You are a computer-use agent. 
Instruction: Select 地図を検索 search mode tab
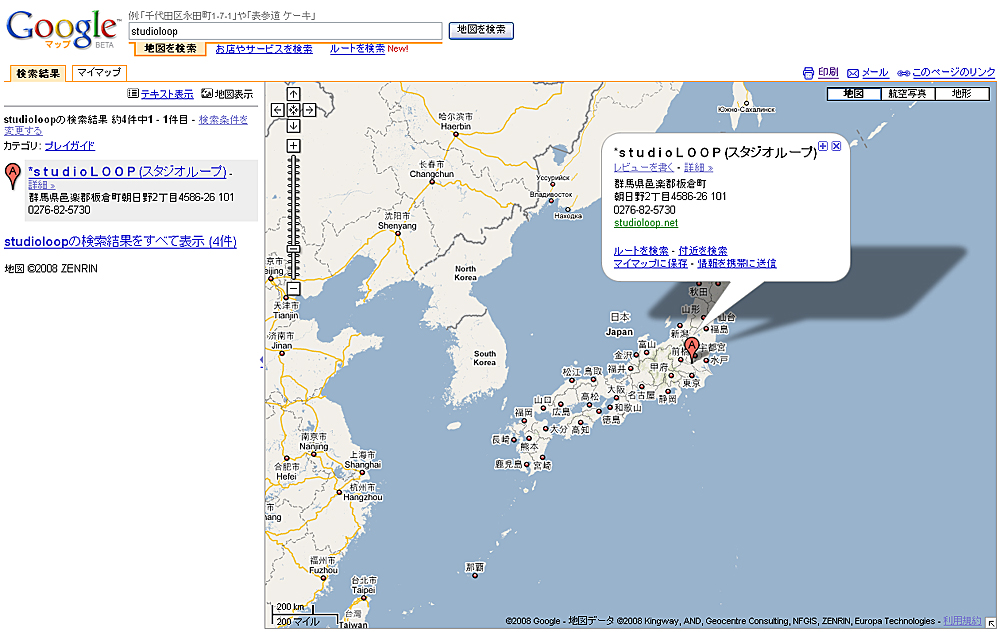(170, 48)
